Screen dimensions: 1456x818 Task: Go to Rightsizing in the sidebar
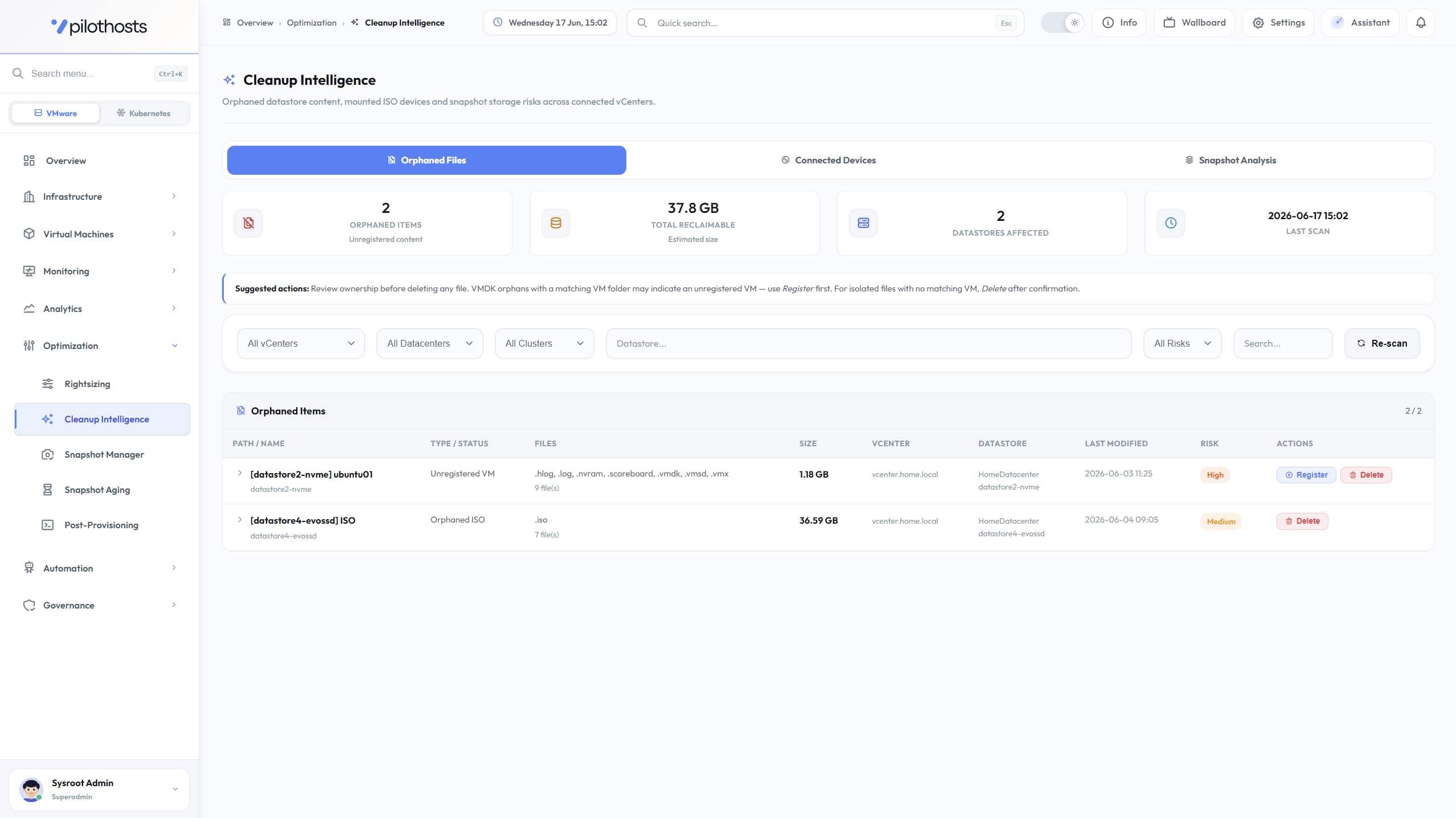(102, 384)
